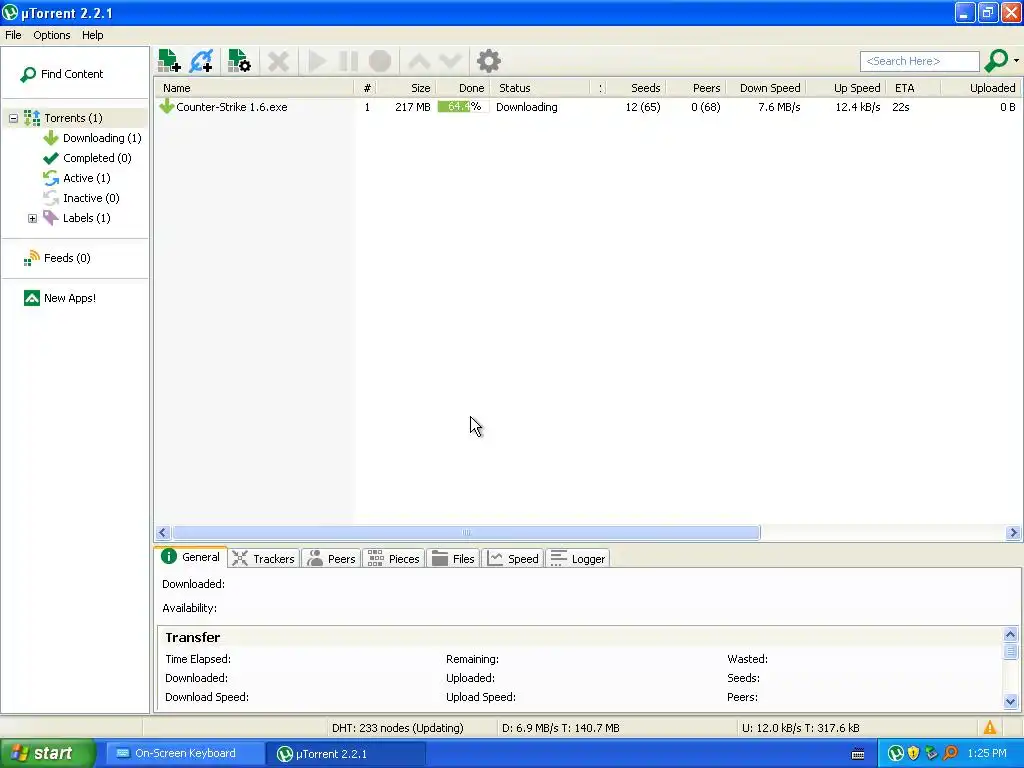Sort by the Name column header
The height and width of the screenshot is (768, 1024).
click(254, 88)
